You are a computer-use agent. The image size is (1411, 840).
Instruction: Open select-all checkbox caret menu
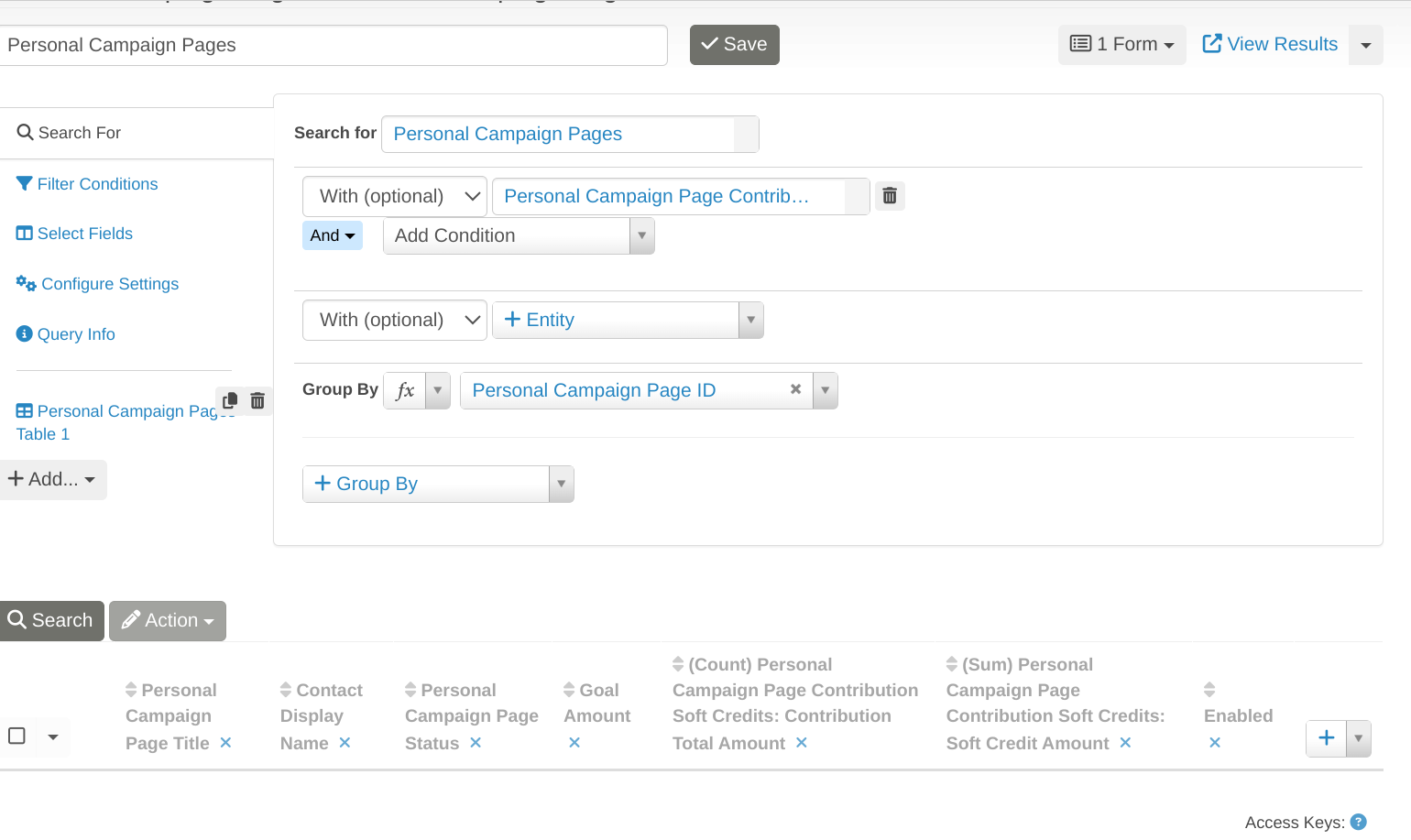[x=53, y=736]
